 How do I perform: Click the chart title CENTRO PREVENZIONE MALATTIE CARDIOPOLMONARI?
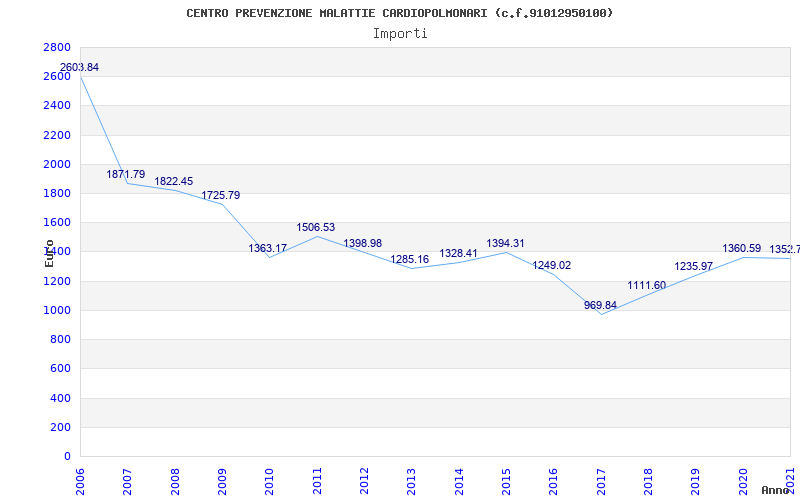(x=400, y=13)
